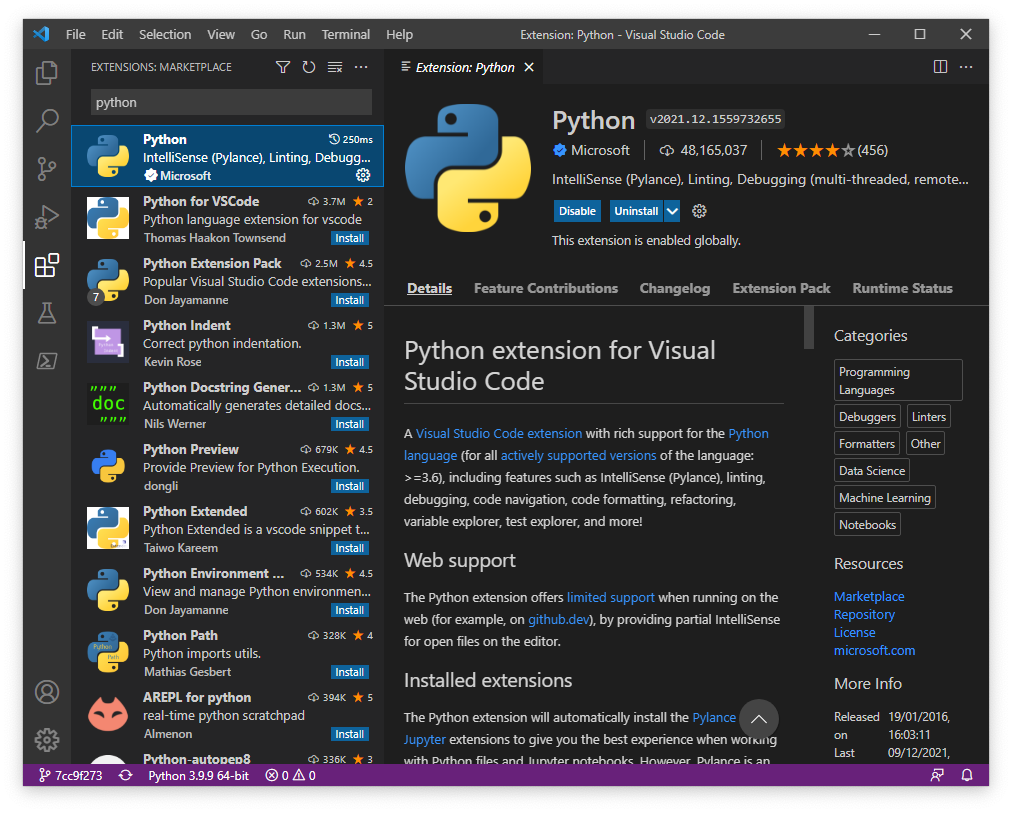Install AREPL for python extension
1012x813 pixels.
[x=350, y=734]
